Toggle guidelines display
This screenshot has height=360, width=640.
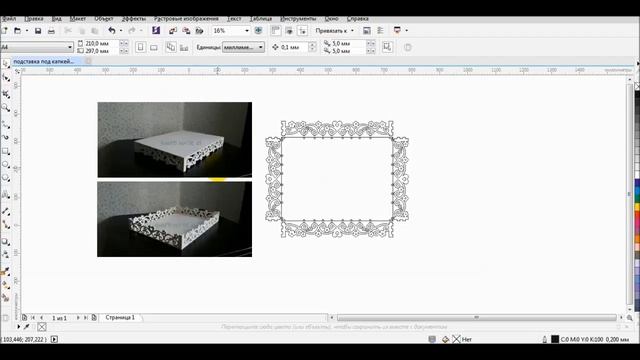(x=302, y=31)
